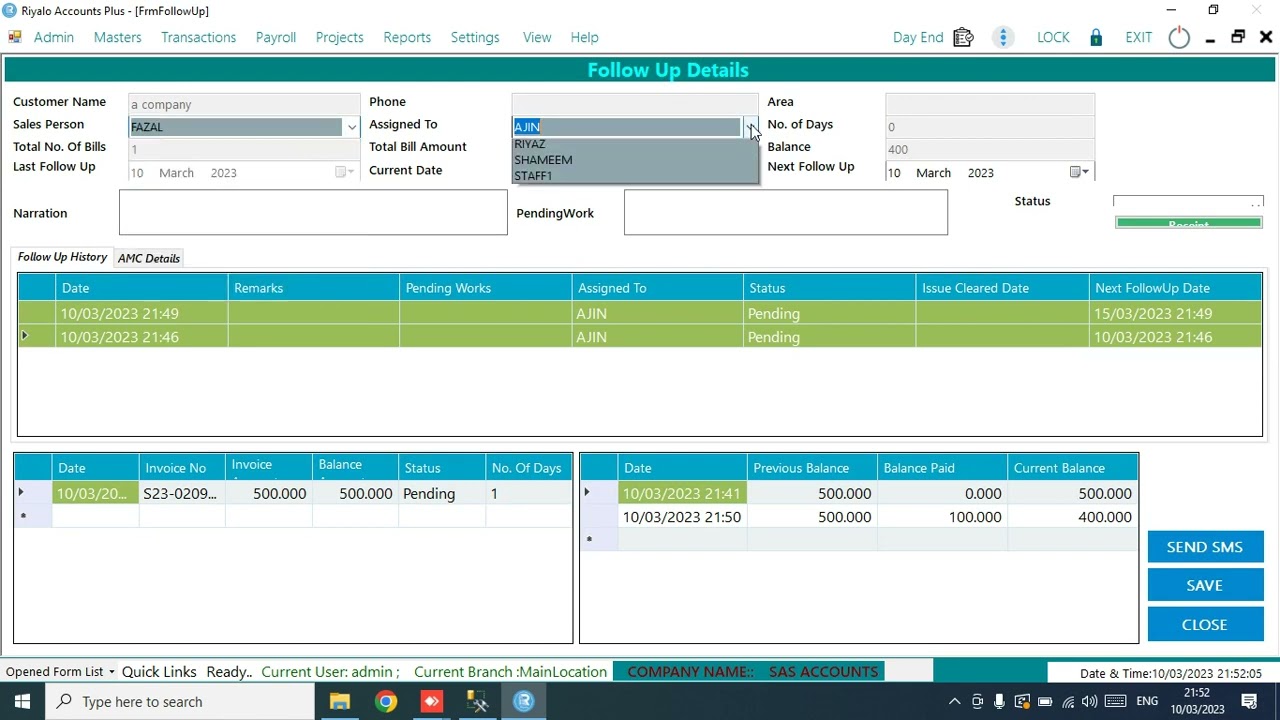1280x720 pixels.
Task: Open the Reports menu
Action: [x=407, y=37]
